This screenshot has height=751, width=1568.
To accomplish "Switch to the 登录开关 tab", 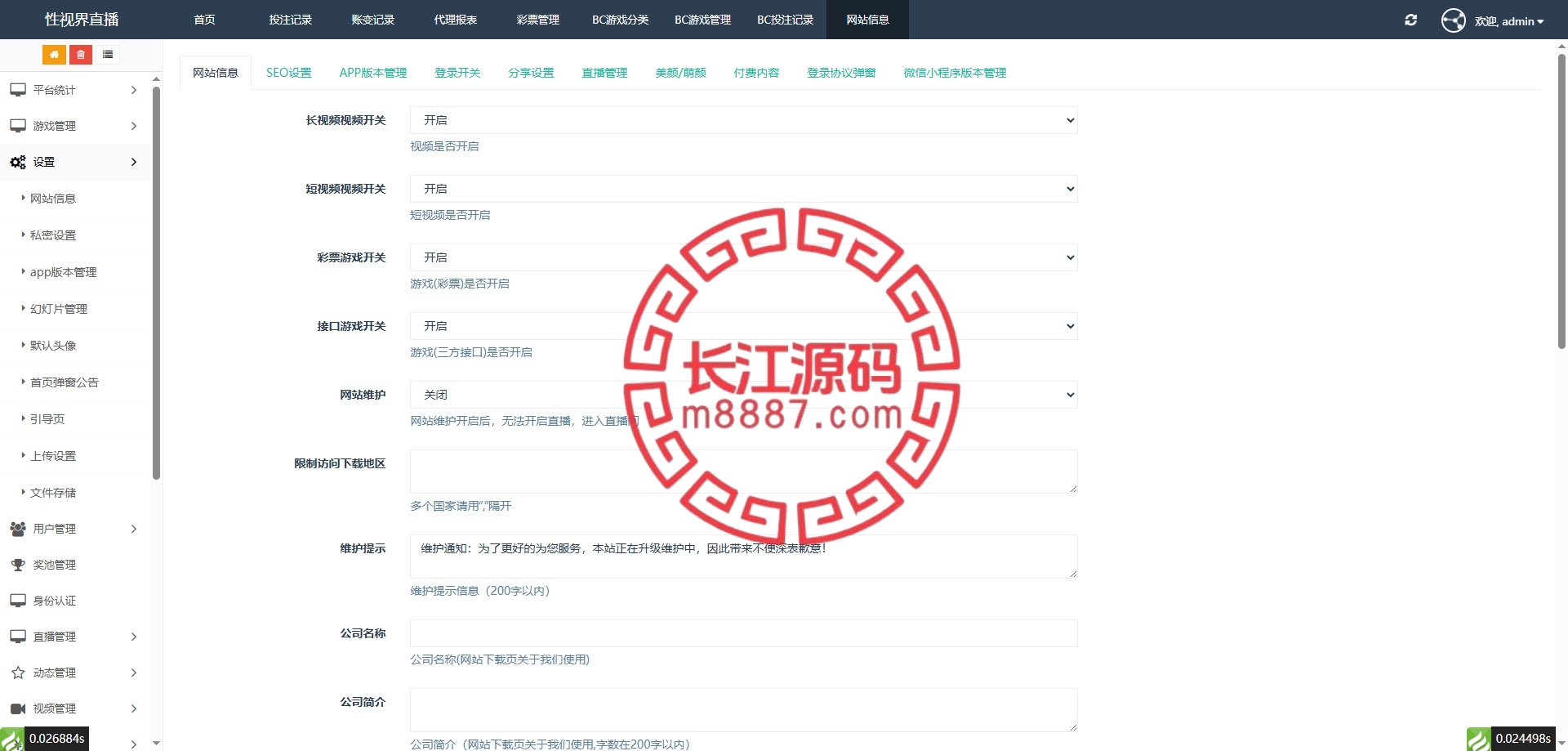I will pos(457,73).
